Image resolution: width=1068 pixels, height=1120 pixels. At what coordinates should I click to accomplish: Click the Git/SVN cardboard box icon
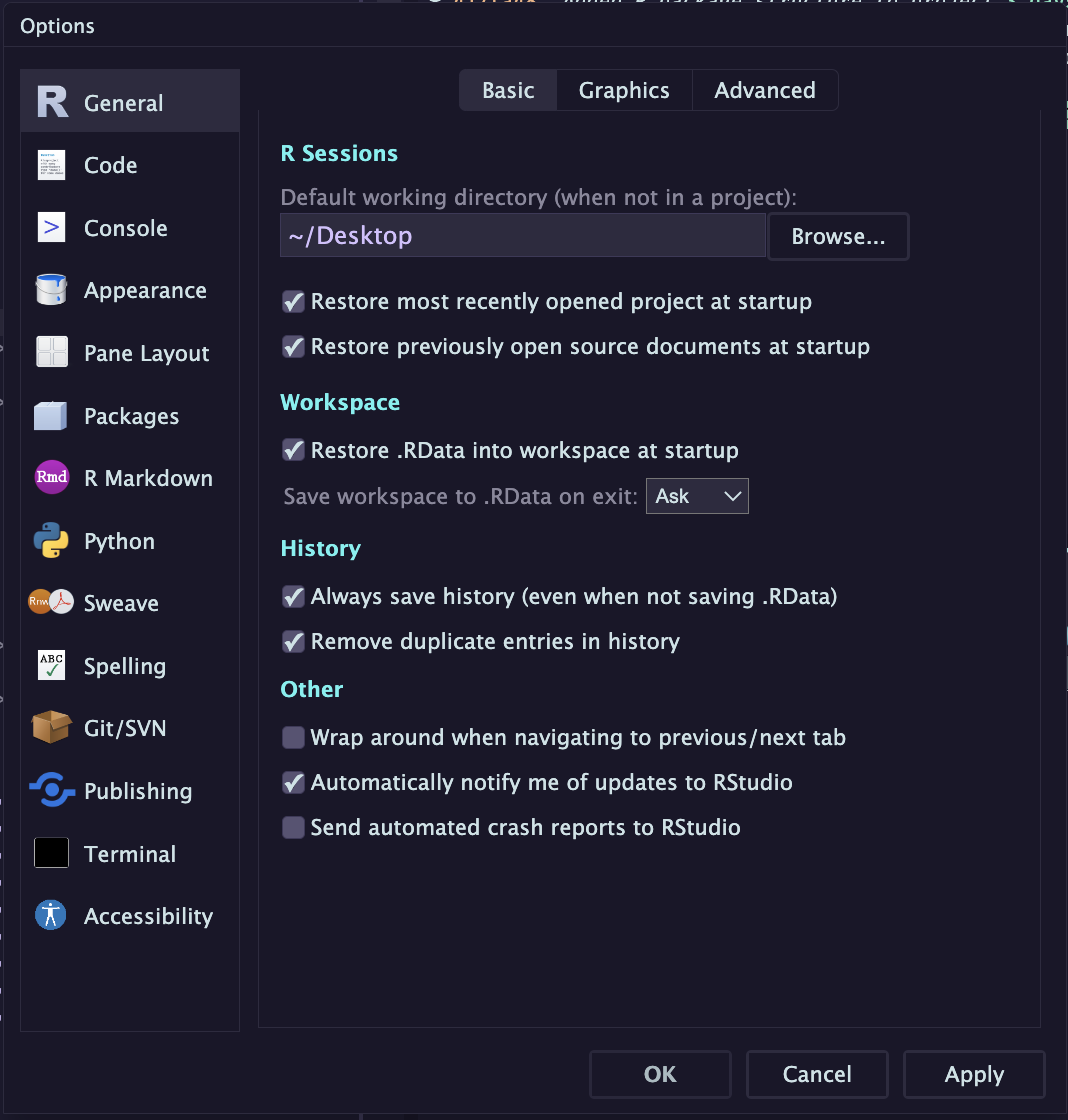[x=51, y=727]
